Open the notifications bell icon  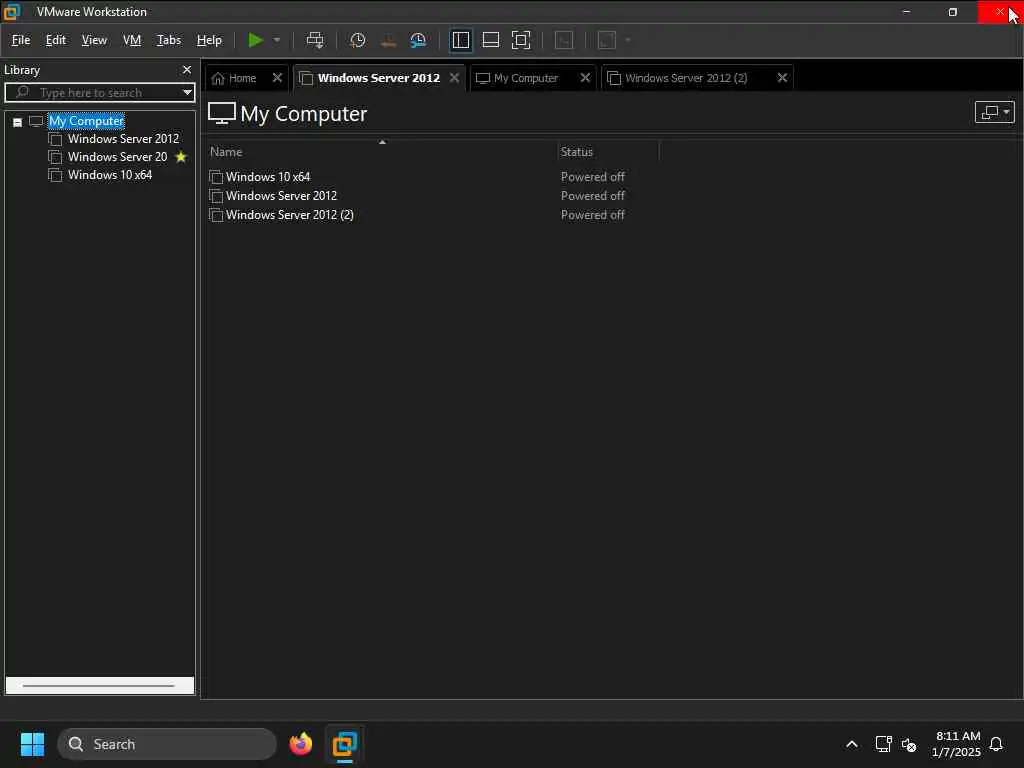click(x=996, y=744)
